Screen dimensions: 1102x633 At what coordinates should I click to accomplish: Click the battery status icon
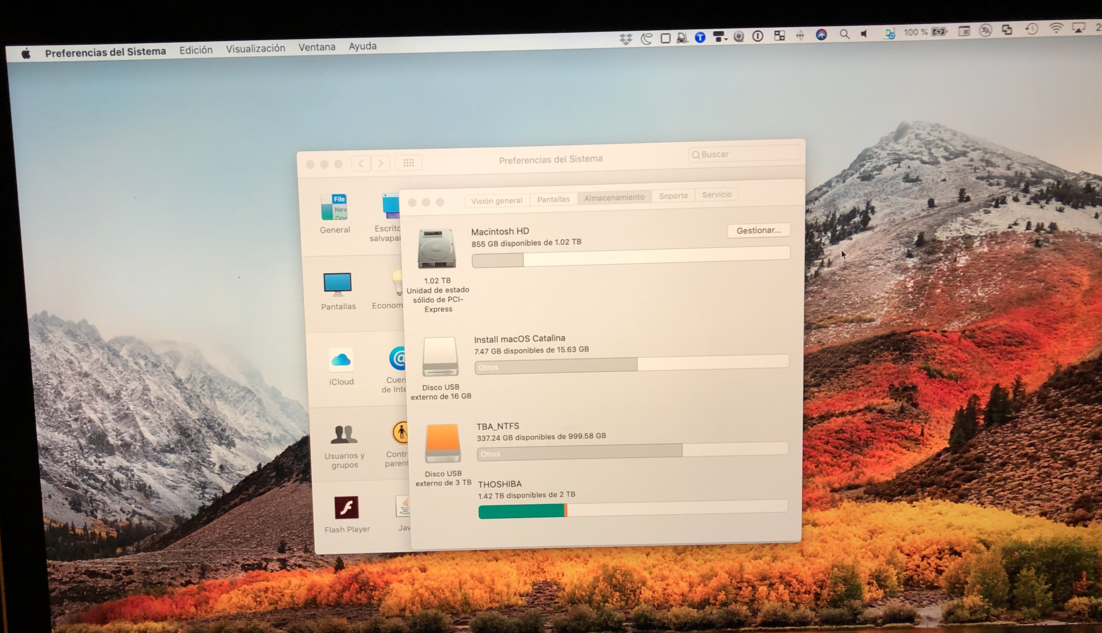(940, 32)
